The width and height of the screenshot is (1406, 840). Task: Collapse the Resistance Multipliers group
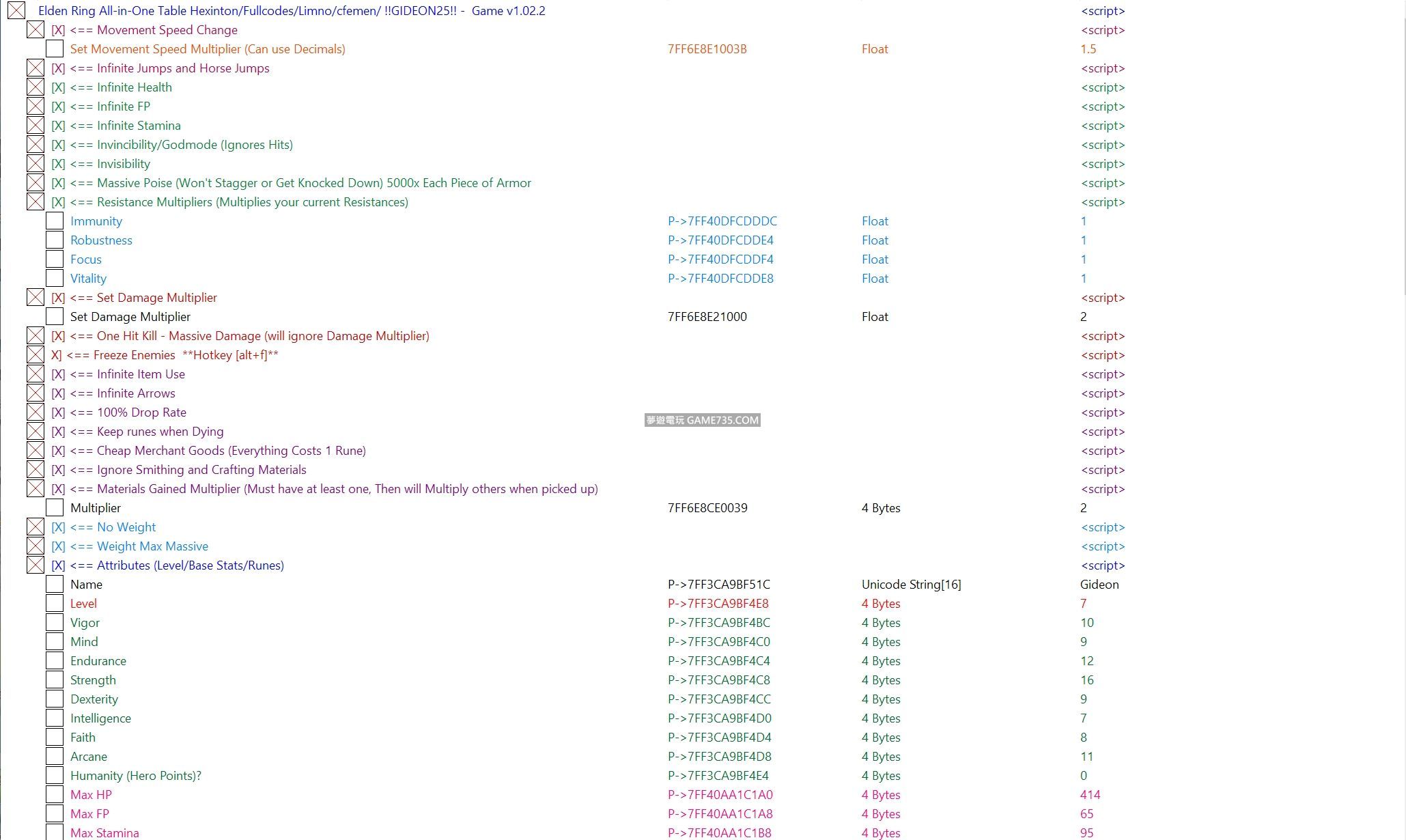coord(36,202)
